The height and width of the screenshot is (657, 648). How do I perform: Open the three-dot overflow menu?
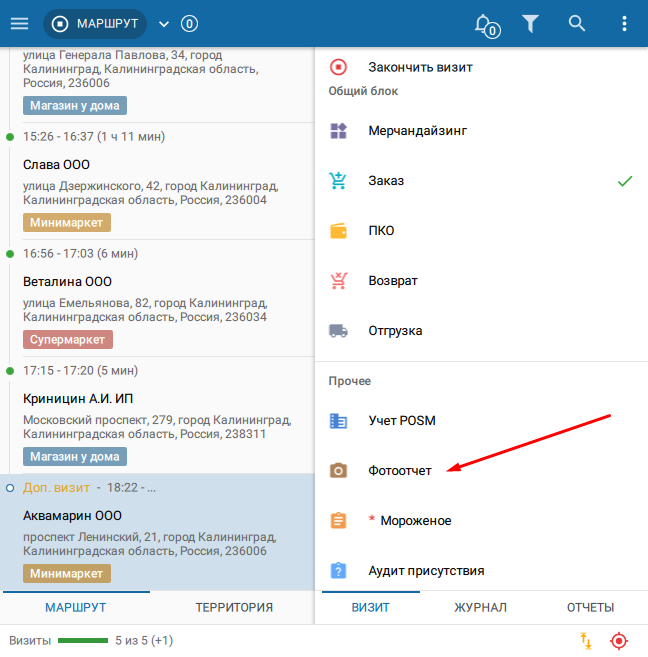pos(624,23)
